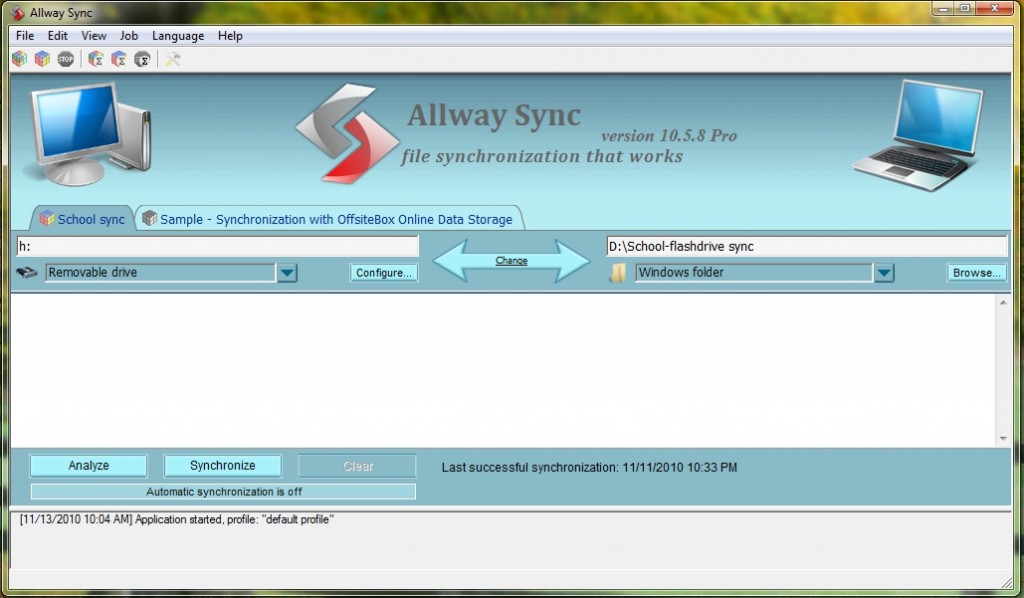1024x598 pixels.
Task: Click the results pane scrollbar up arrow
Action: [1003, 302]
